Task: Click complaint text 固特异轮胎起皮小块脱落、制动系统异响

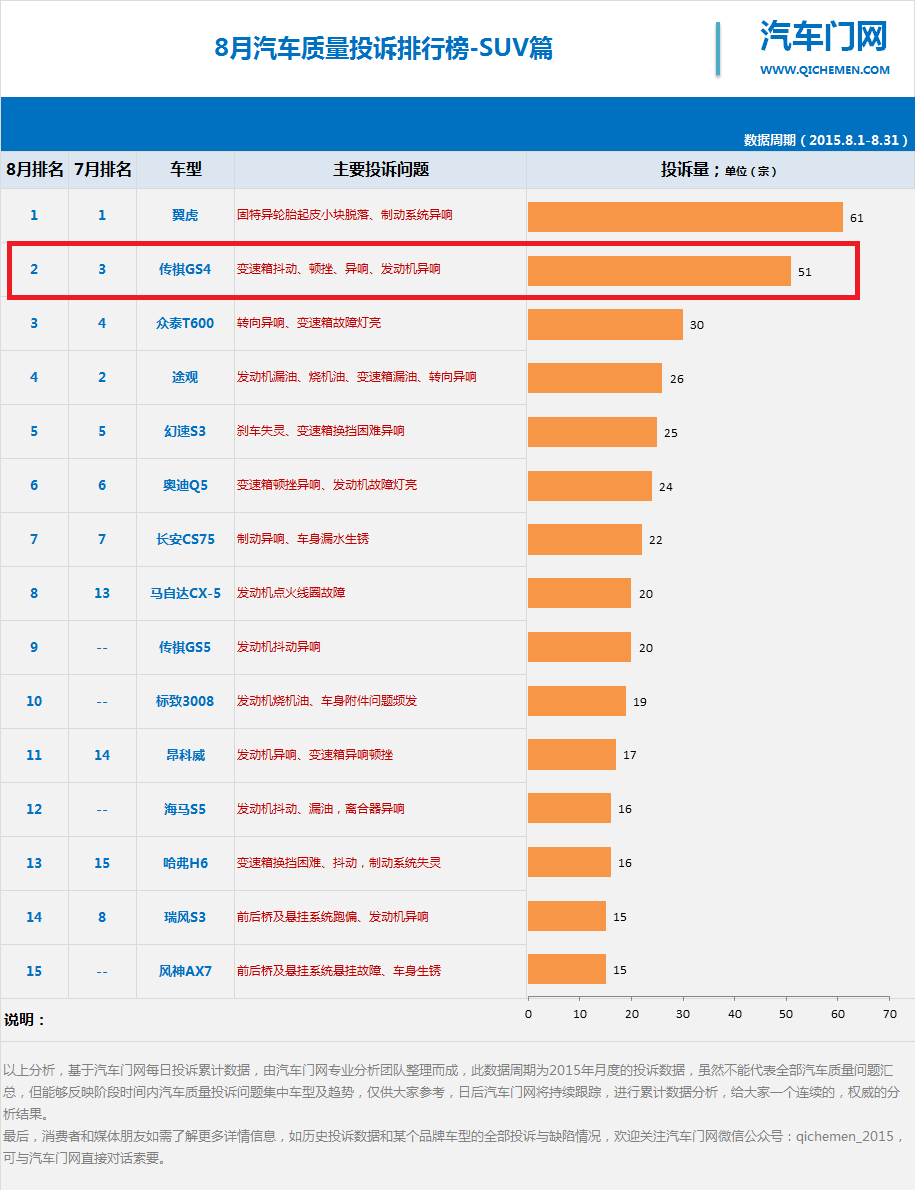Action: [x=344, y=215]
